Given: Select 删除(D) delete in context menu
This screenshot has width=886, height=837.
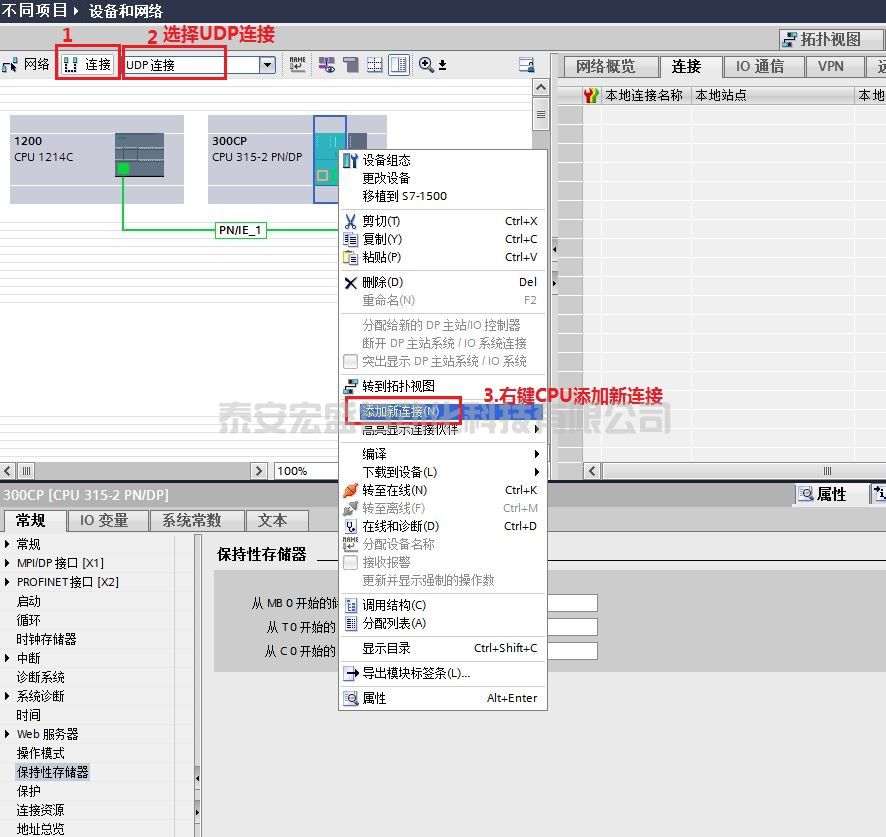Looking at the screenshot, I should pyautogui.click(x=382, y=282).
